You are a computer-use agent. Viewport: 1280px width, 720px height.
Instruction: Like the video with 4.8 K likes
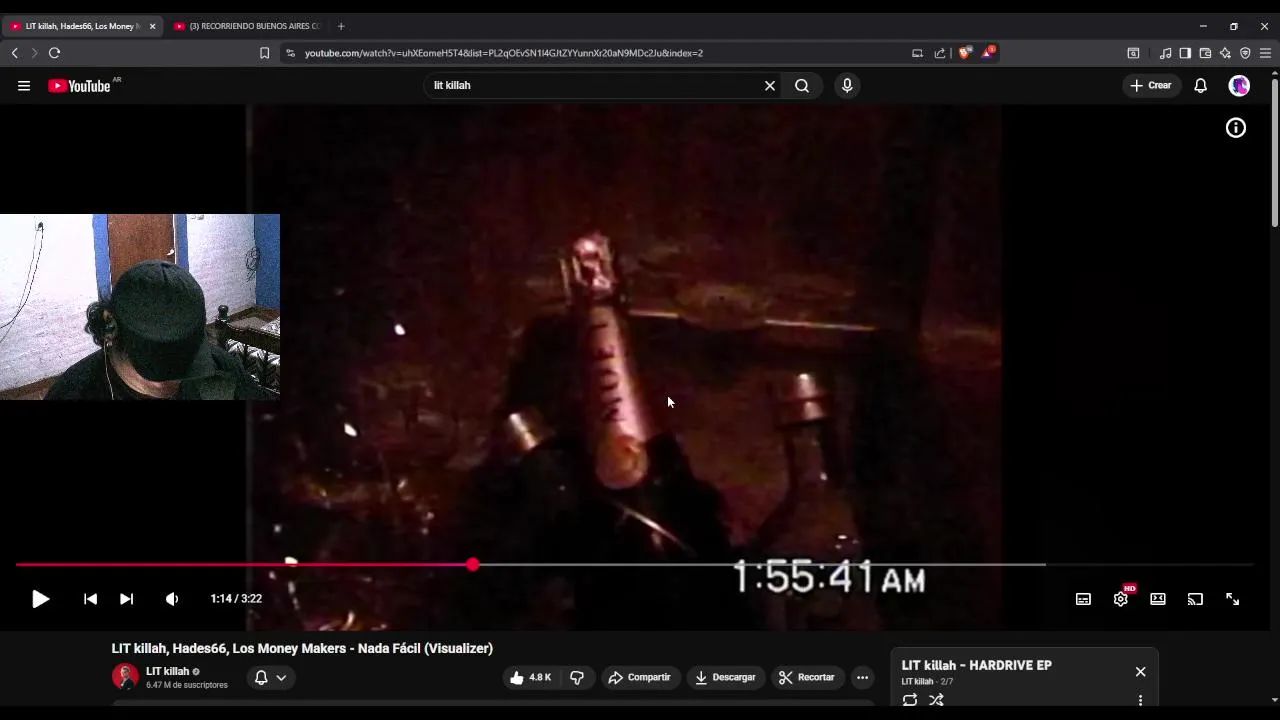click(530, 677)
